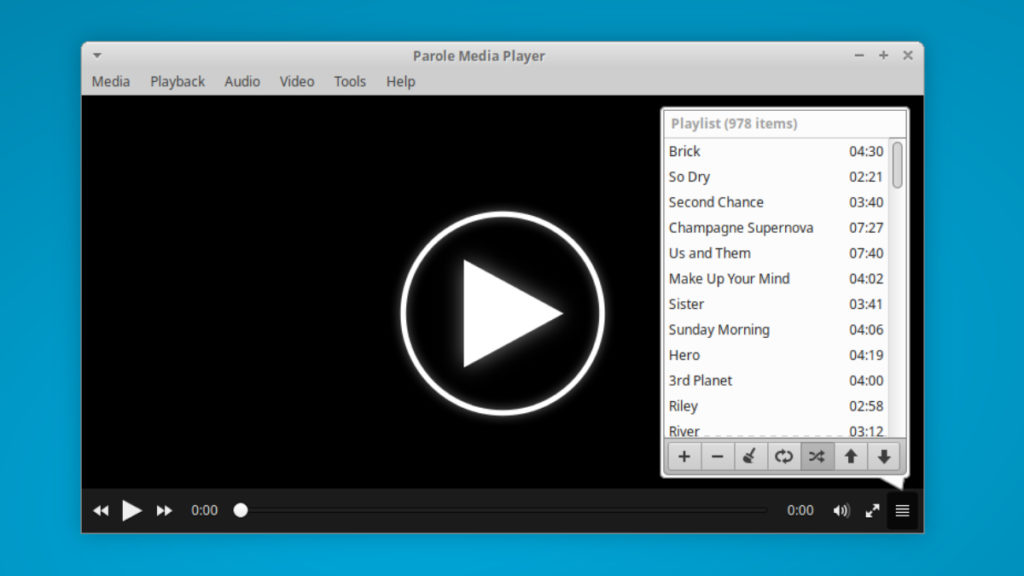Remove selected item using minus button
1024x576 pixels.
click(717, 457)
